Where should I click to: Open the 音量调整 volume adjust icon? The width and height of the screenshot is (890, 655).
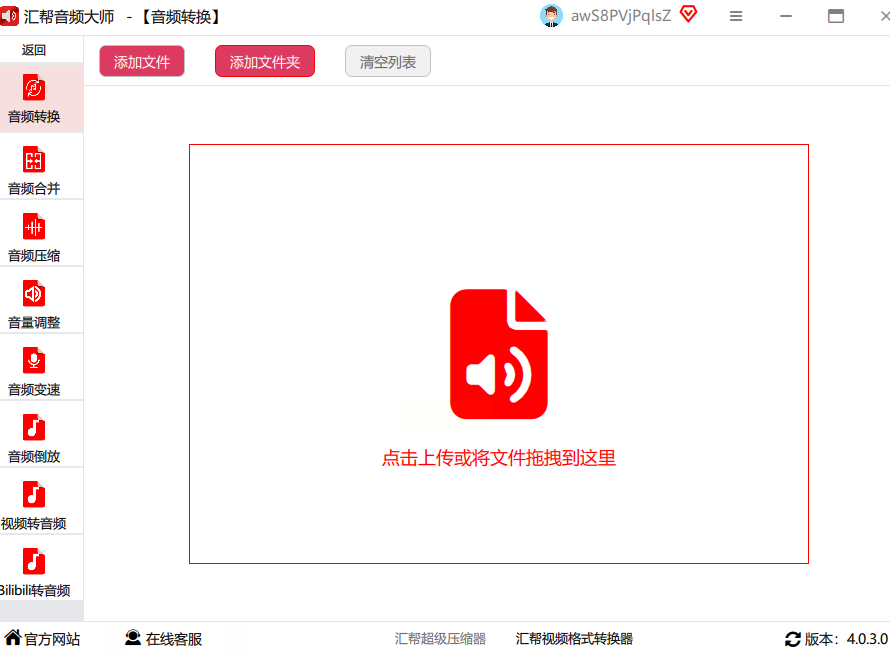pos(34,293)
